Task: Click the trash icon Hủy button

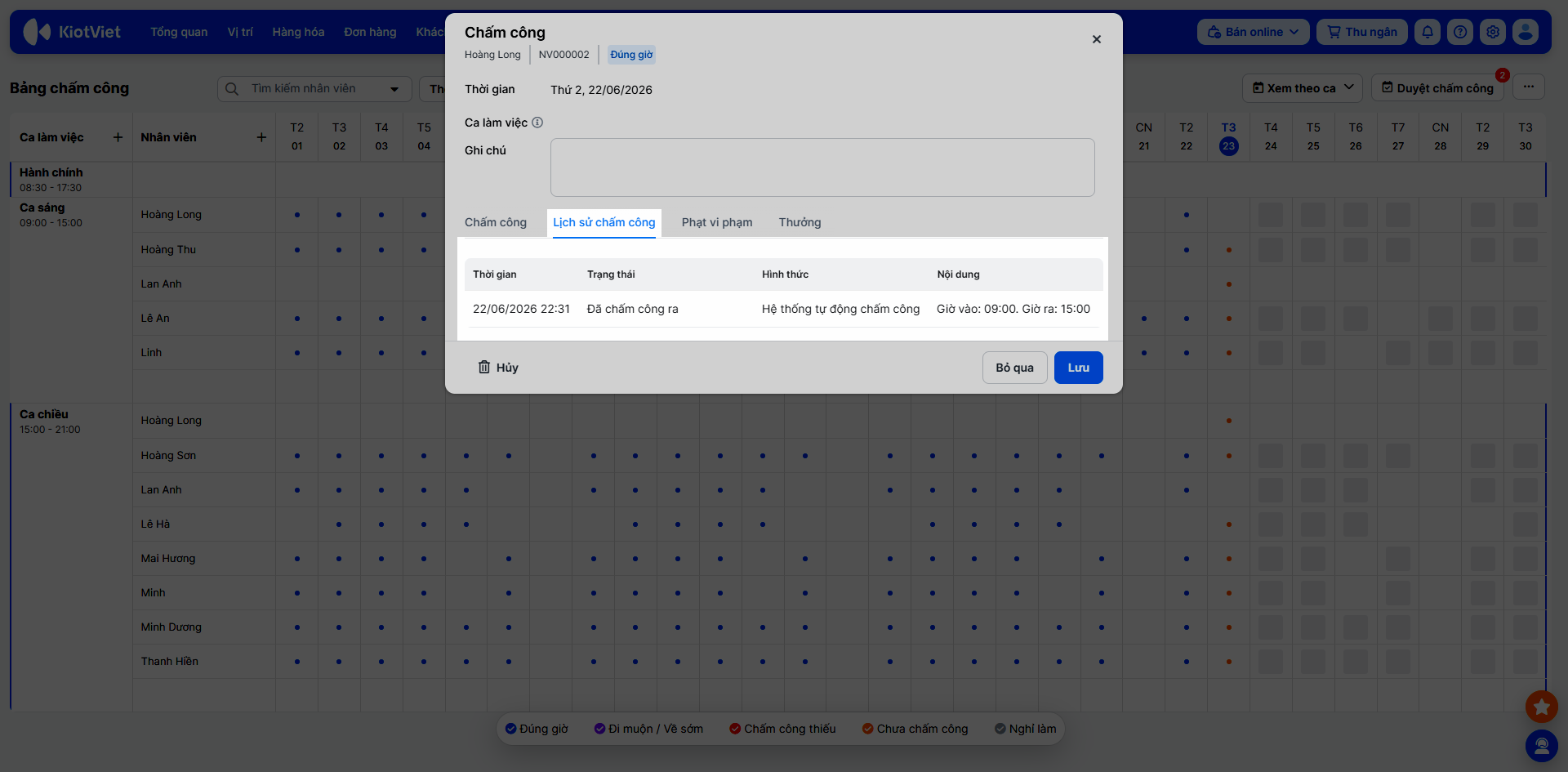Action: pyautogui.click(x=498, y=368)
